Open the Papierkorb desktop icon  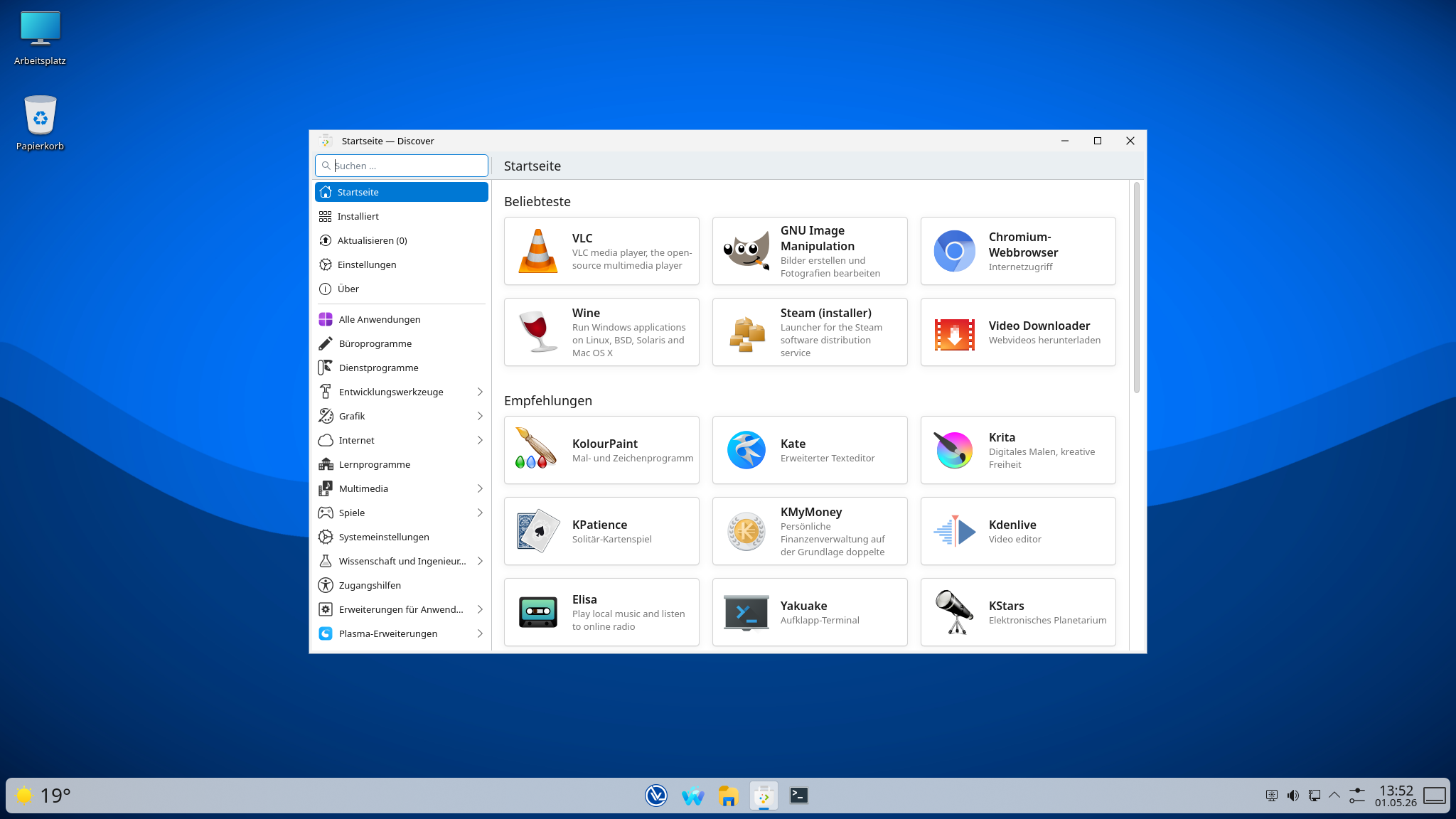(41, 123)
